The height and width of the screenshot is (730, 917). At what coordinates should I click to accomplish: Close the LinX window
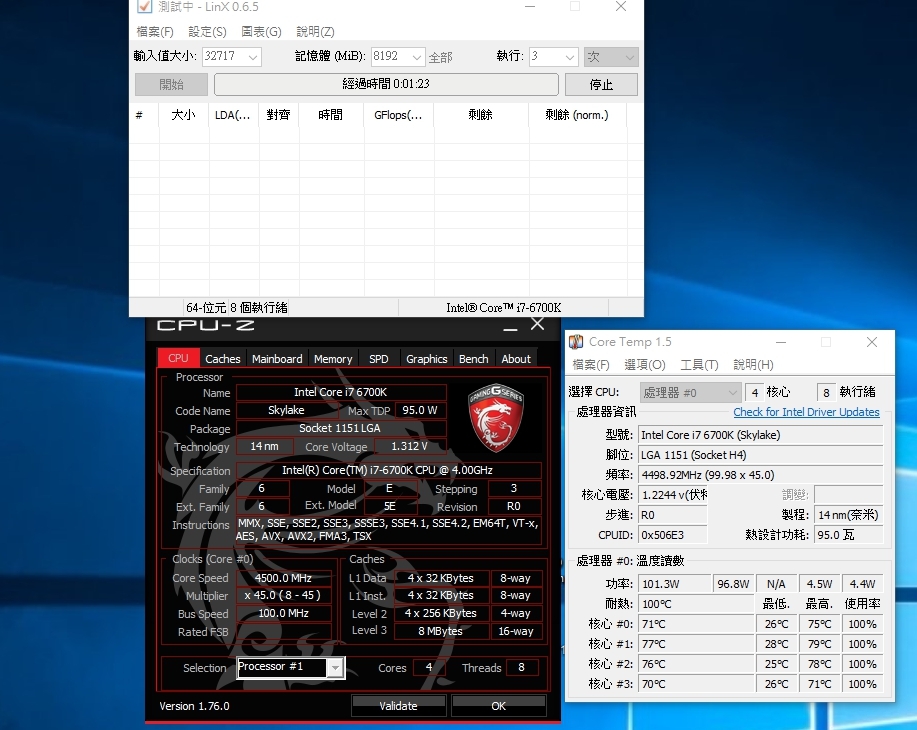tap(620, 6)
